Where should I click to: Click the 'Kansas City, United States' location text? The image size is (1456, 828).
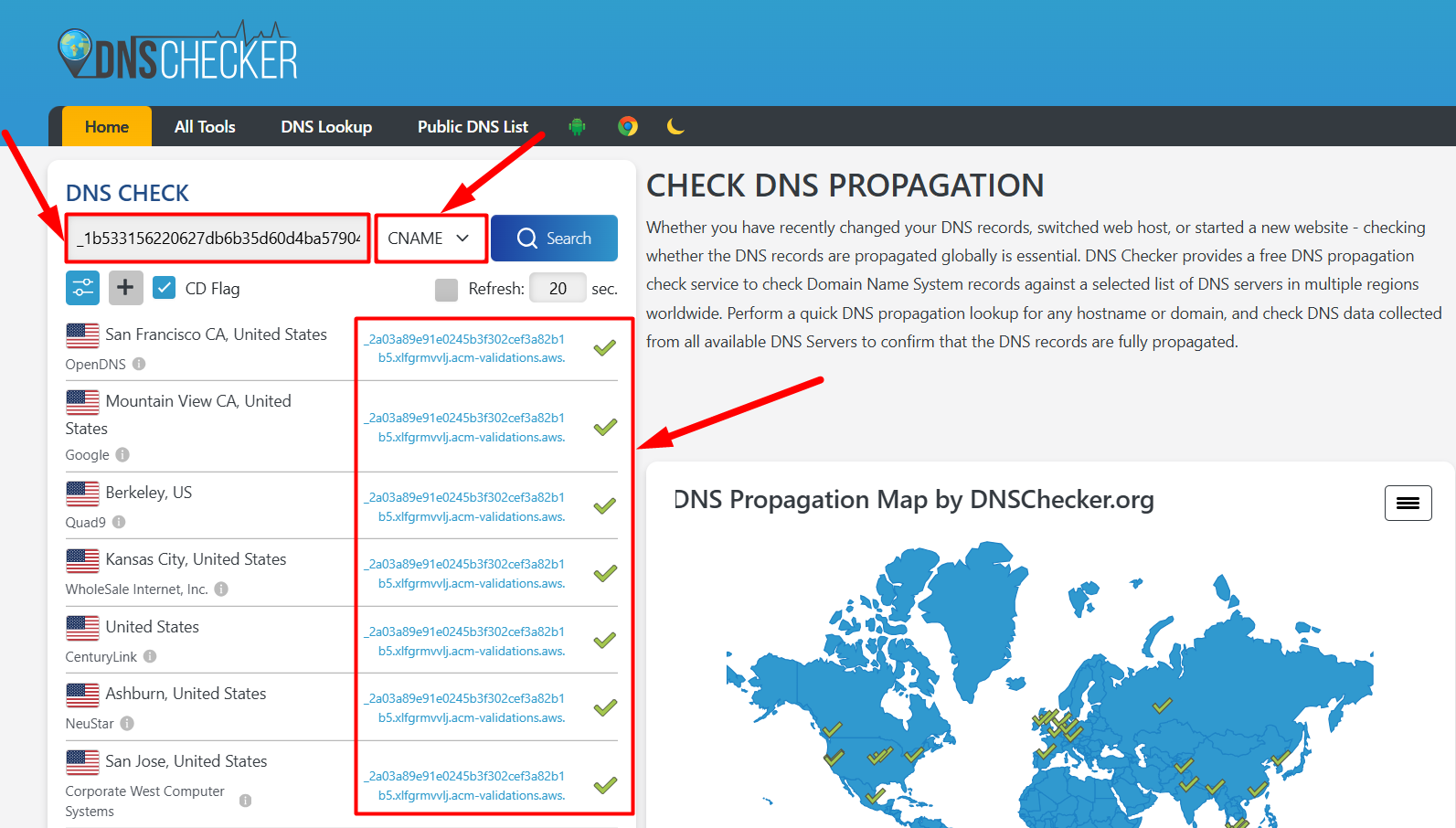(x=196, y=559)
